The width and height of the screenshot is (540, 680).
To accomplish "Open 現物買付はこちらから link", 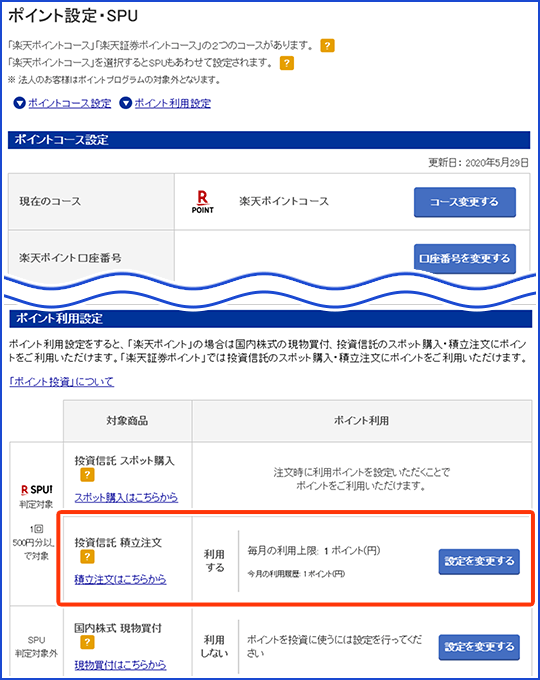I will [x=121, y=665].
